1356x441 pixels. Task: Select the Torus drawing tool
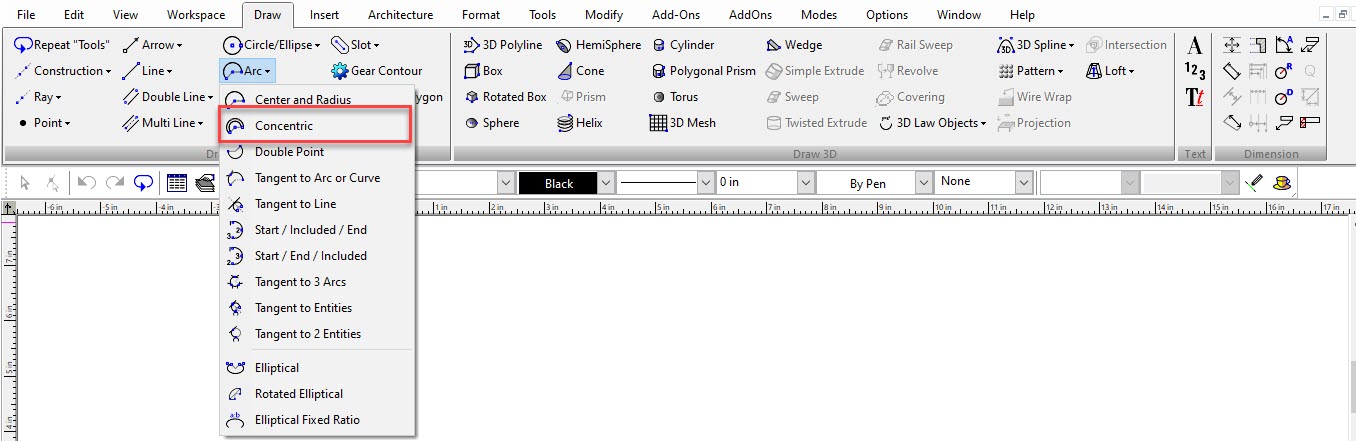tap(674, 97)
